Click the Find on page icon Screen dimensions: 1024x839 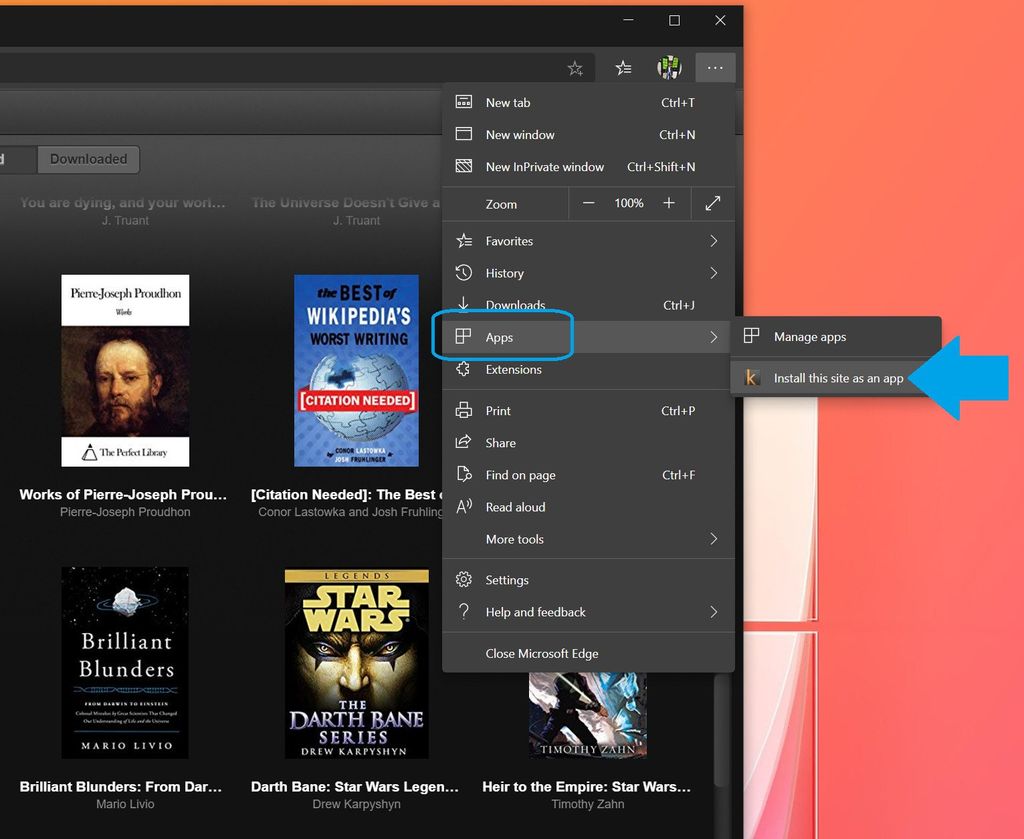coord(463,474)
